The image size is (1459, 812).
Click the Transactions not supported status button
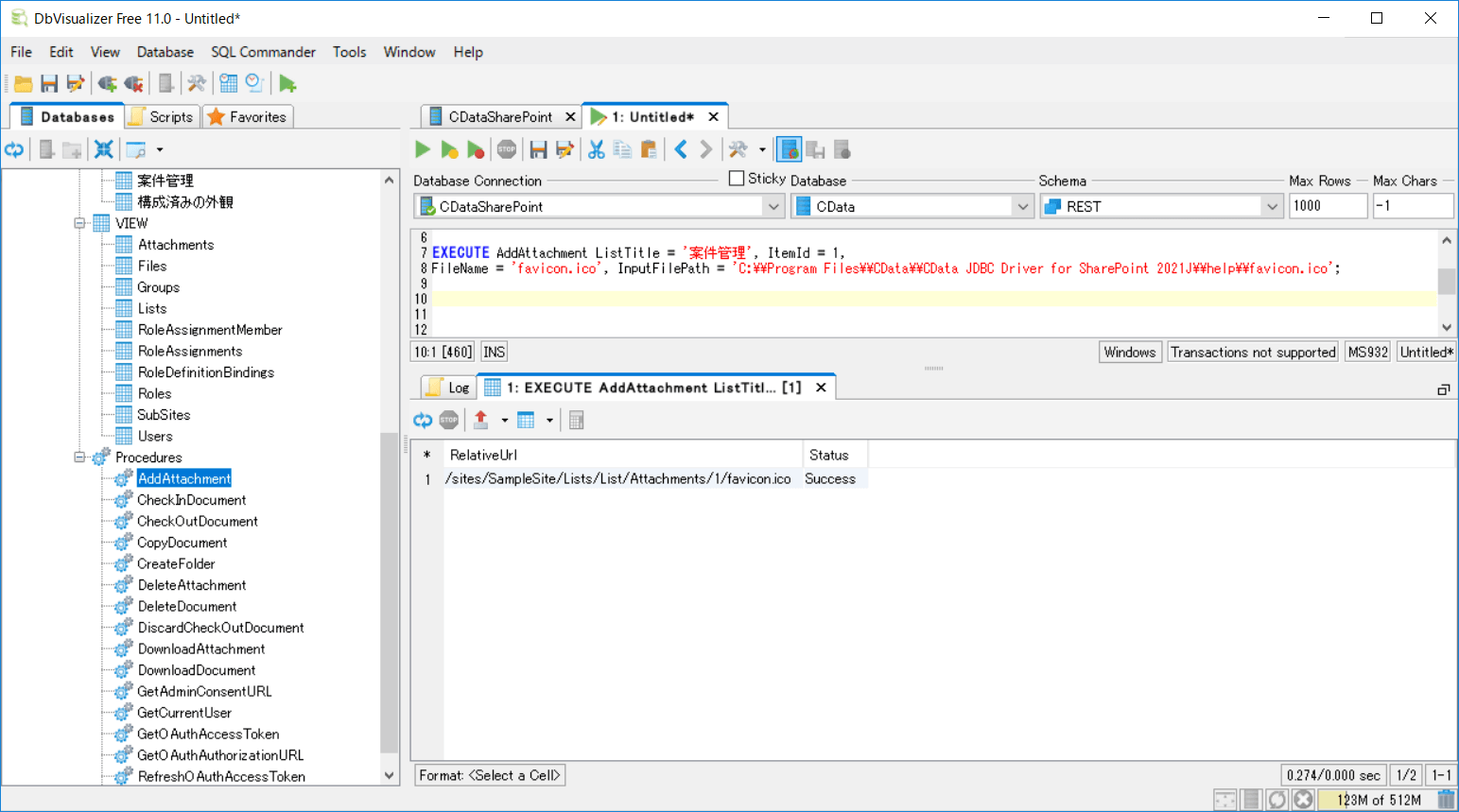tap(1252, 351)
